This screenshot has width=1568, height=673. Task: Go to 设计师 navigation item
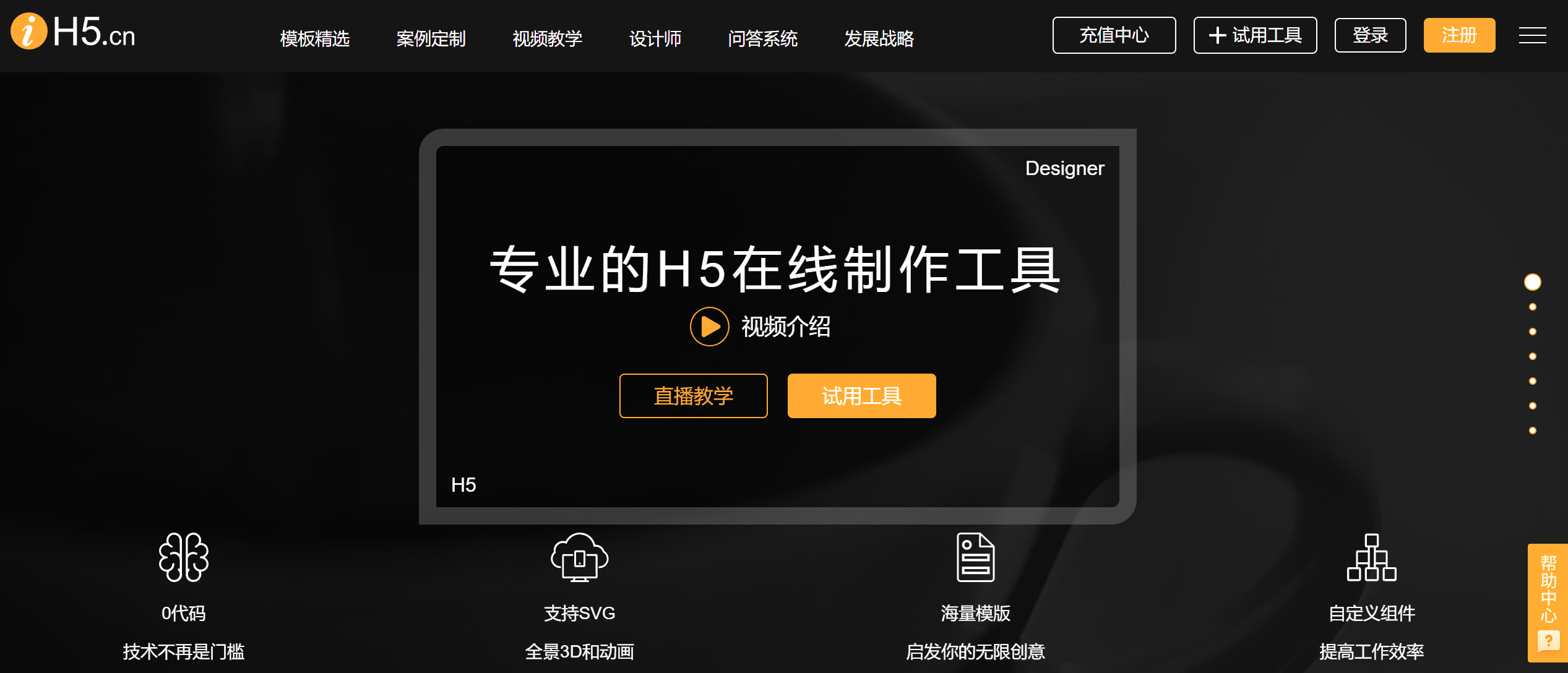pos(655,38)
